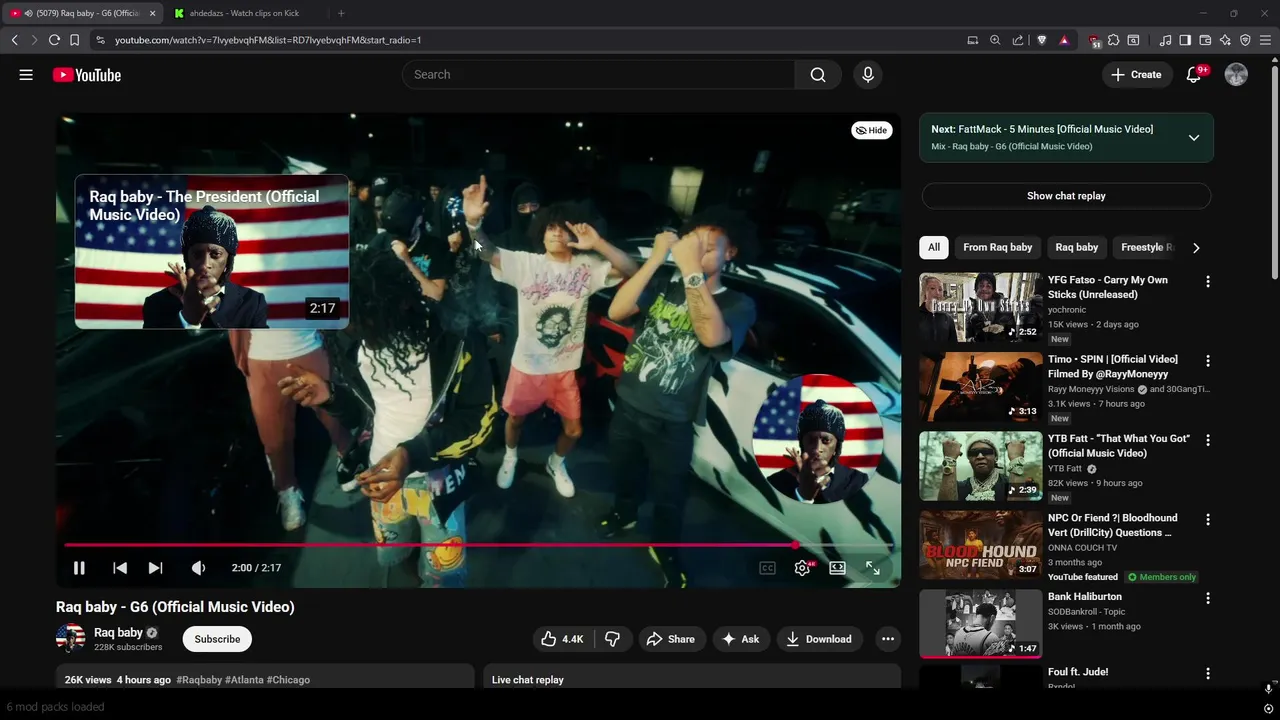Like the video (4.4K)
This screenshot has width=1280, height=720.
pos(563,639)
